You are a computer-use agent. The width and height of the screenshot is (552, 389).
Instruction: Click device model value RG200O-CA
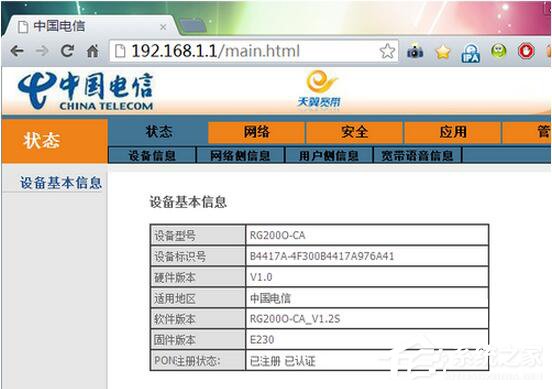(x=277, y=235)
